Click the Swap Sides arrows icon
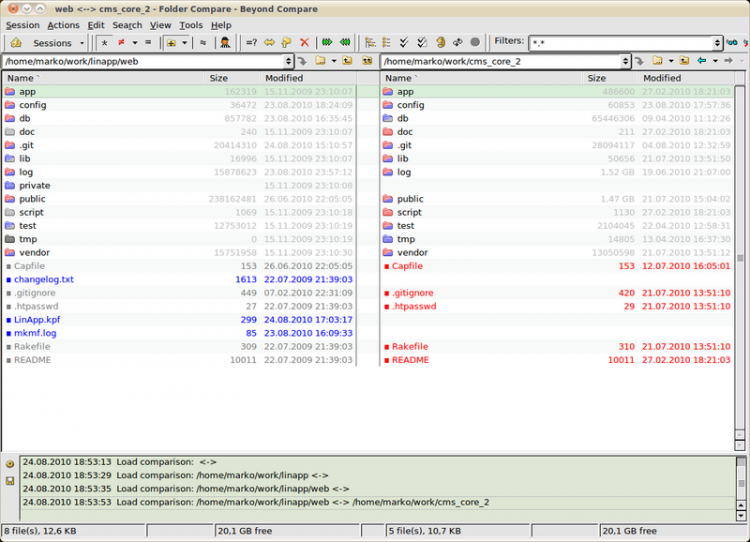Screen dimensions: 750x542 coord(269,43)
